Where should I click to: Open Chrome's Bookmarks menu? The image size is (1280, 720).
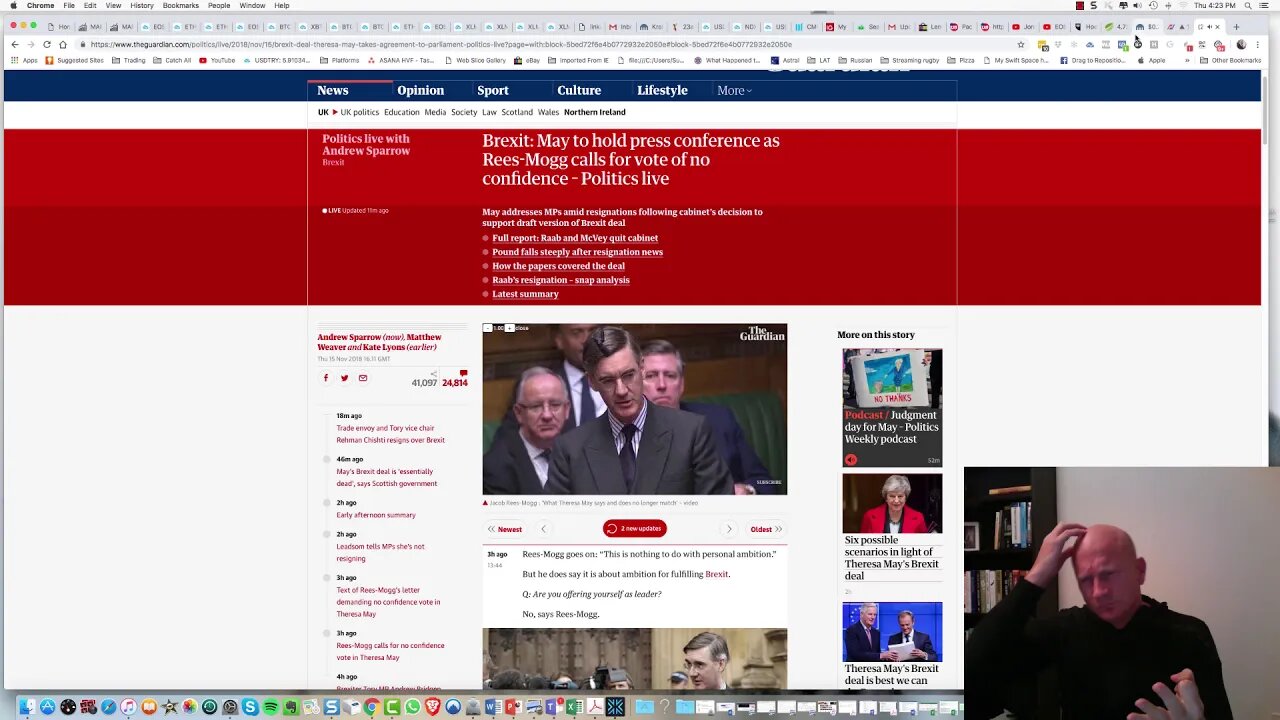181,5
